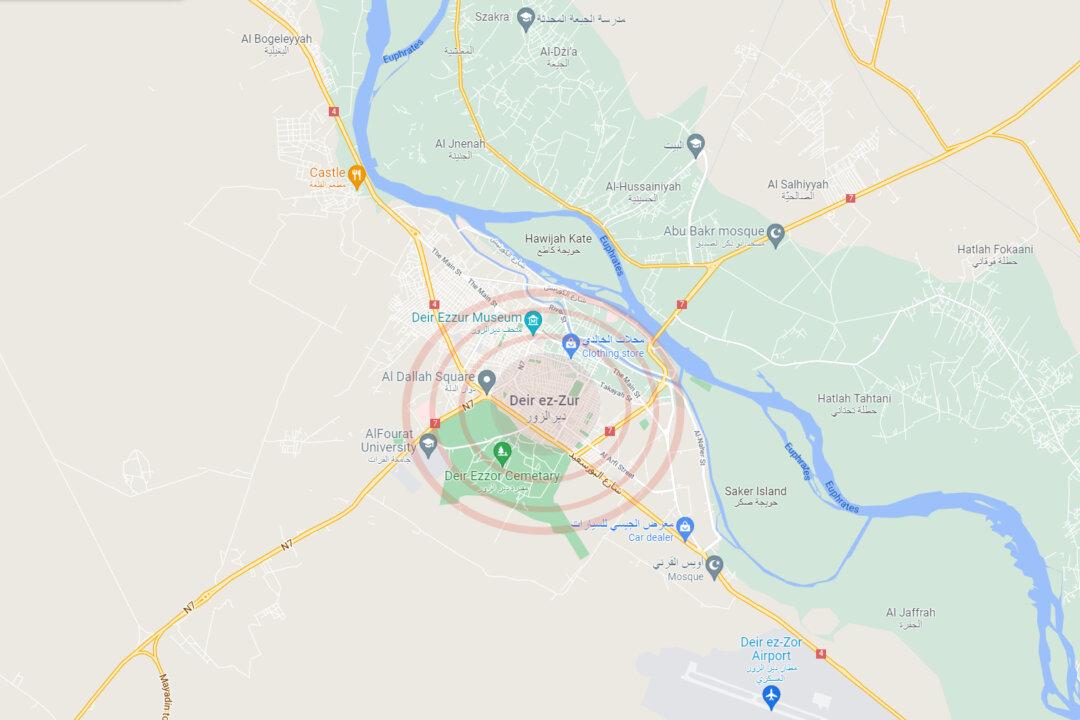
Task: Select the Al Salhiyyah village label
Action: [x=798, y=184]
